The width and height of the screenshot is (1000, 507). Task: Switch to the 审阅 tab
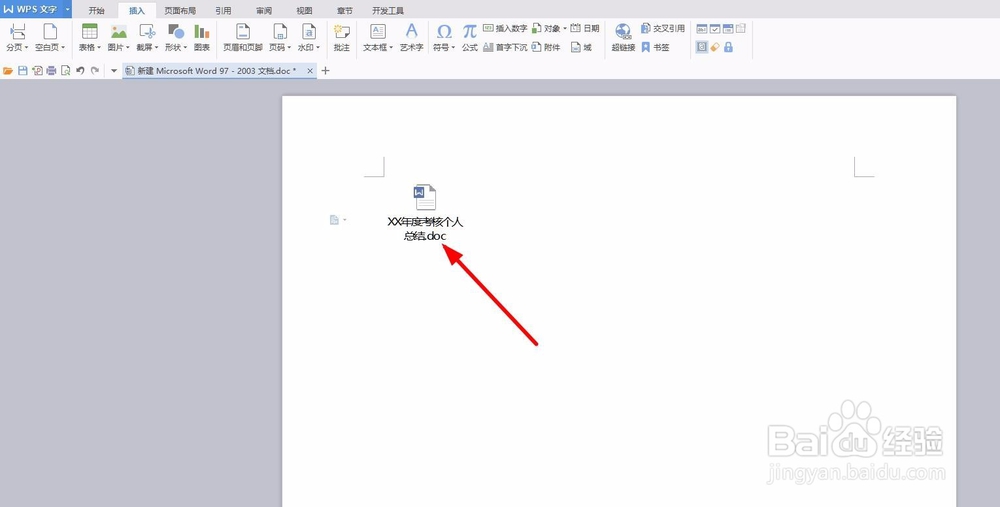264,11
